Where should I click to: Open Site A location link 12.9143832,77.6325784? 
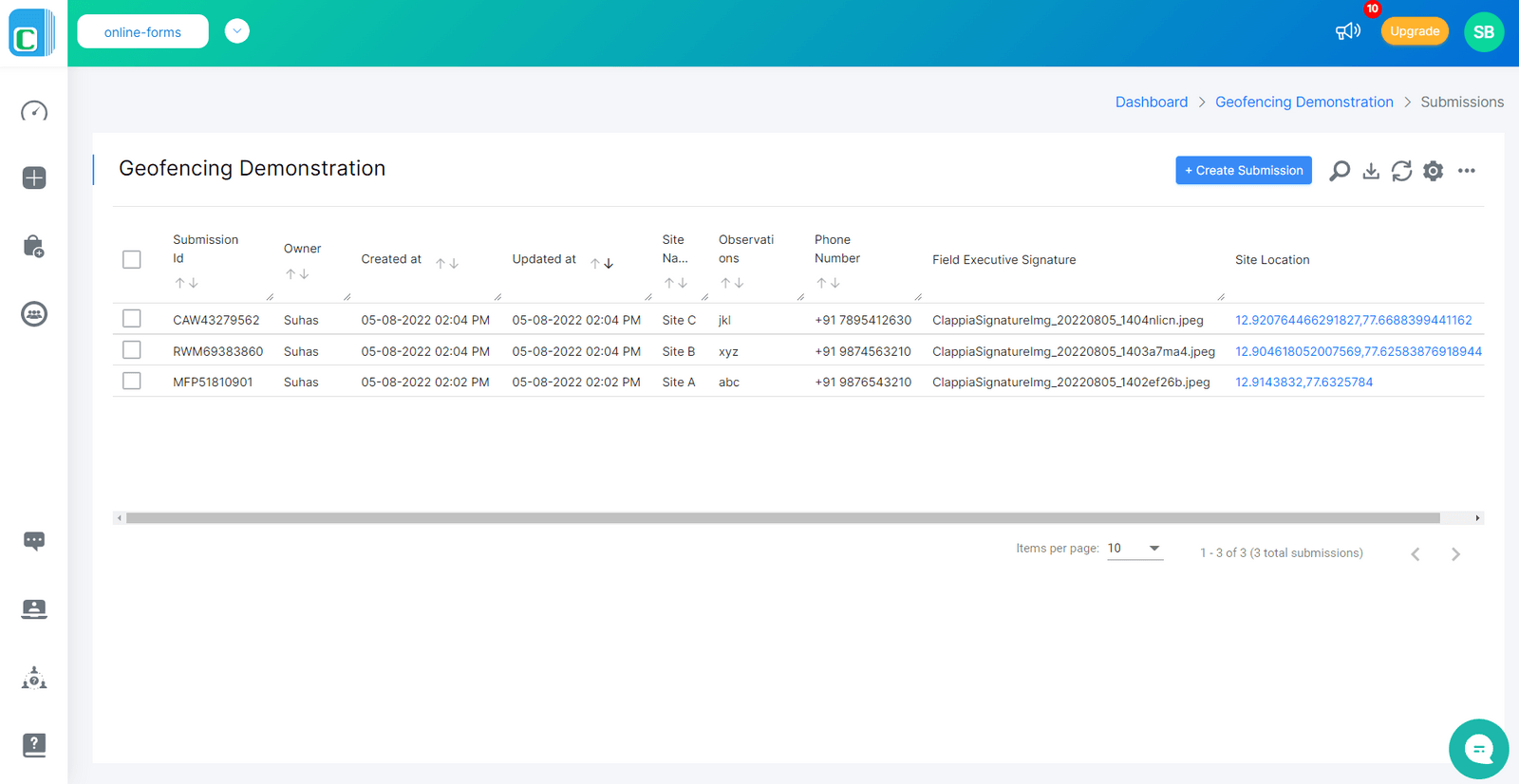[x=1303, y=383]
